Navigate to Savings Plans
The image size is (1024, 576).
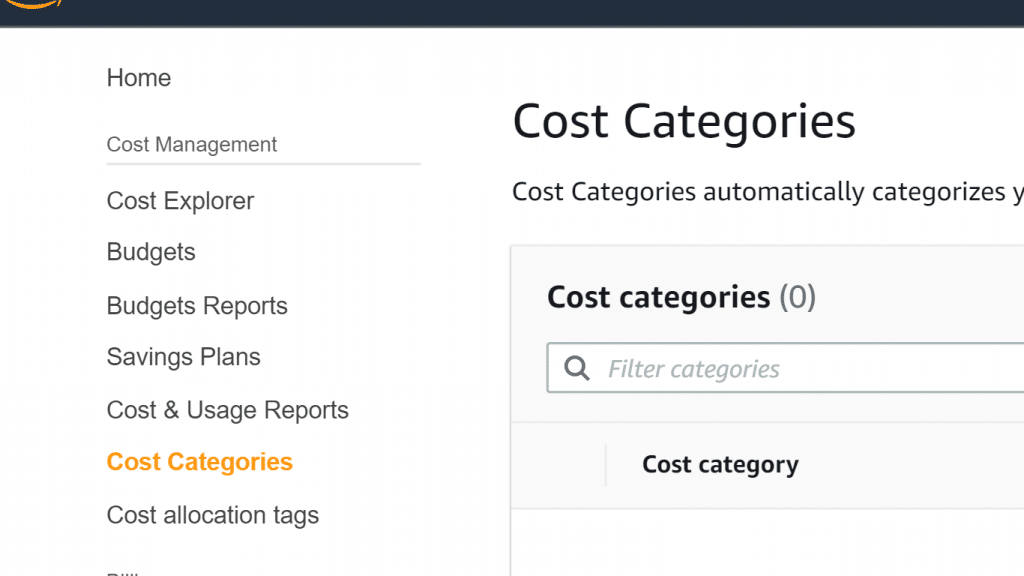click(x=184, y=357)
